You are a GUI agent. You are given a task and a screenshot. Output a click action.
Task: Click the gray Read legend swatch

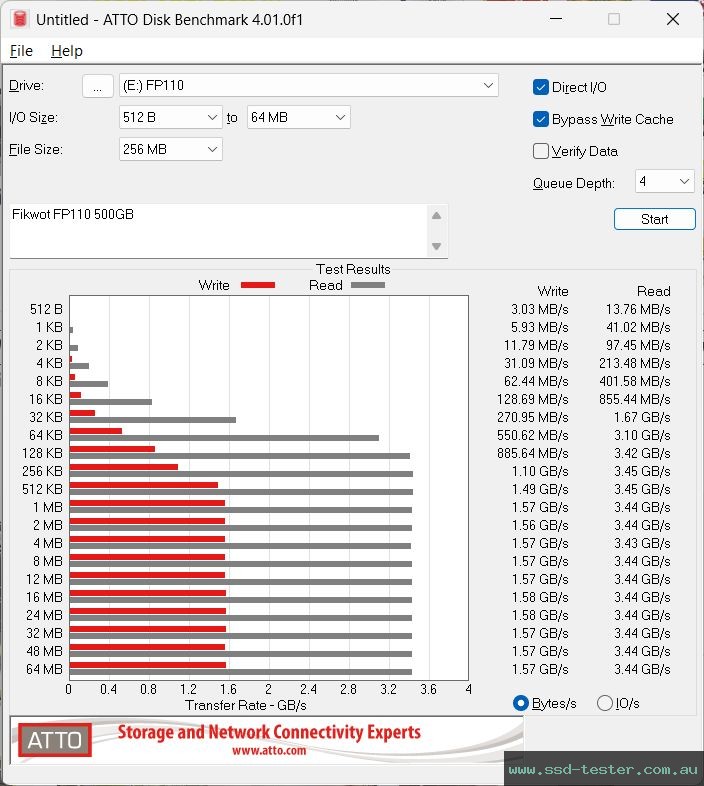click(x=368, y=285)
